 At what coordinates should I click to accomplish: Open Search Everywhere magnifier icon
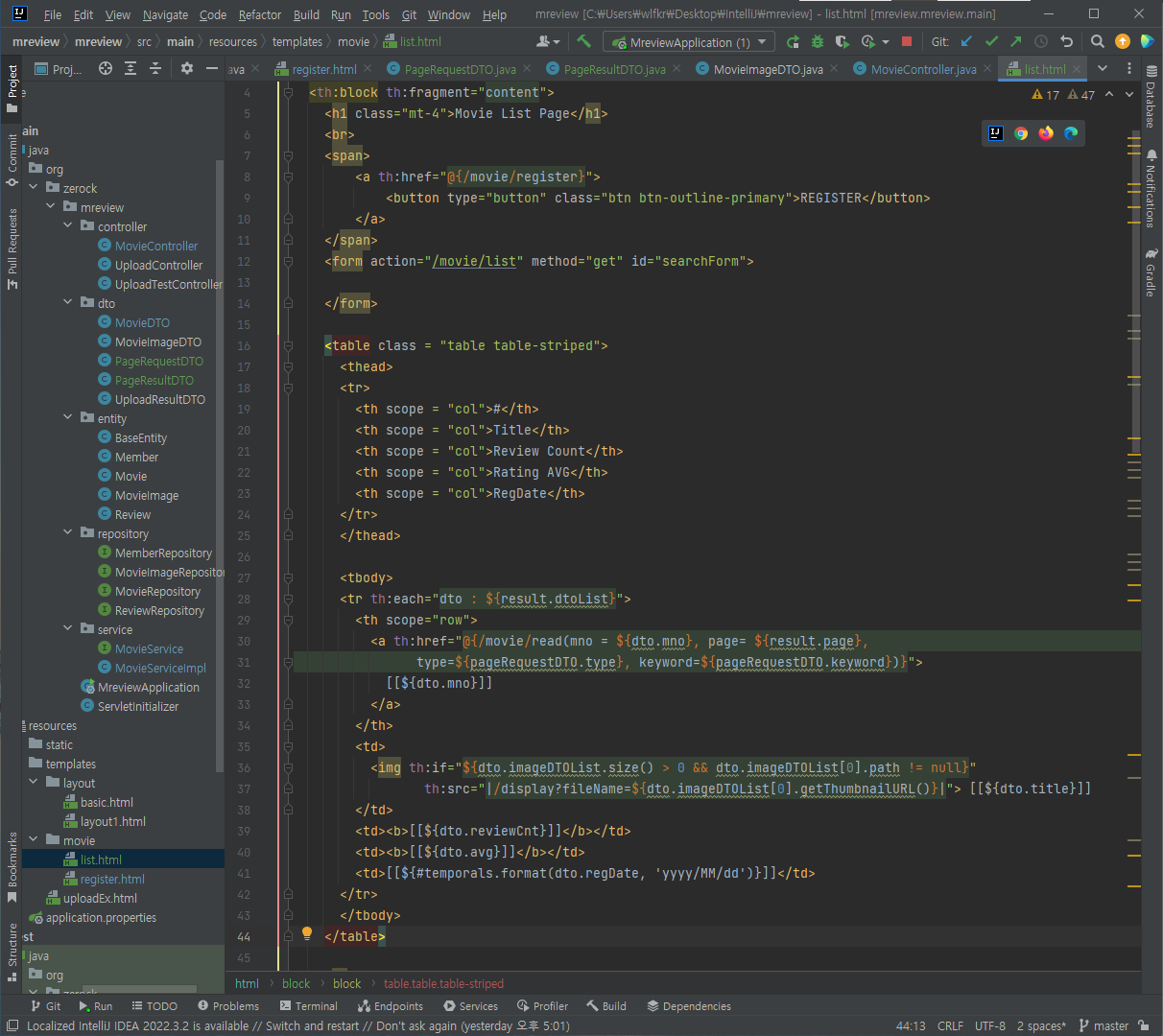[x=1098, y=41]
